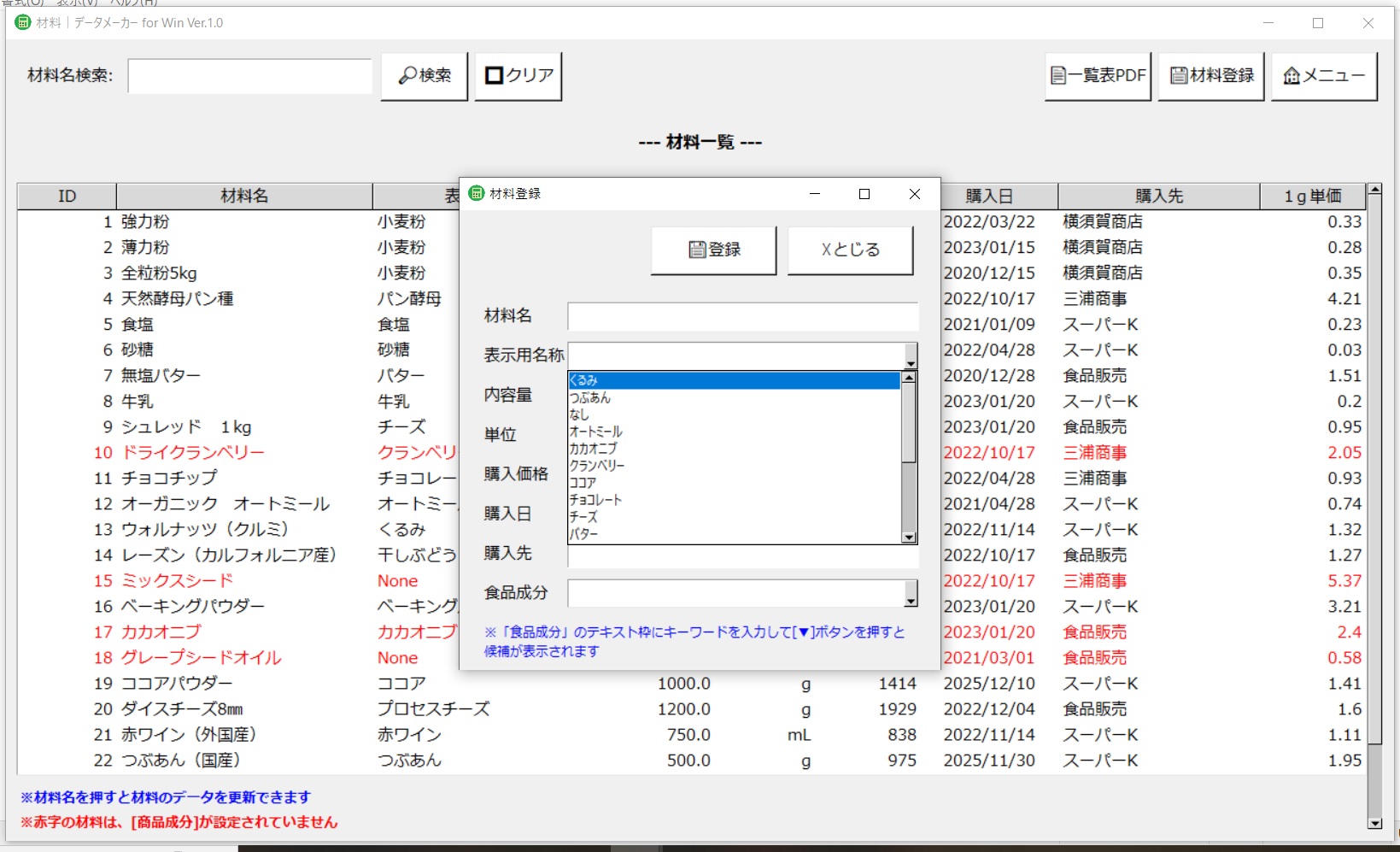This screenshot has width=1400, height=852.
Task: Open the 食品成分 dropdown arrow
Action: coord(911,593)
